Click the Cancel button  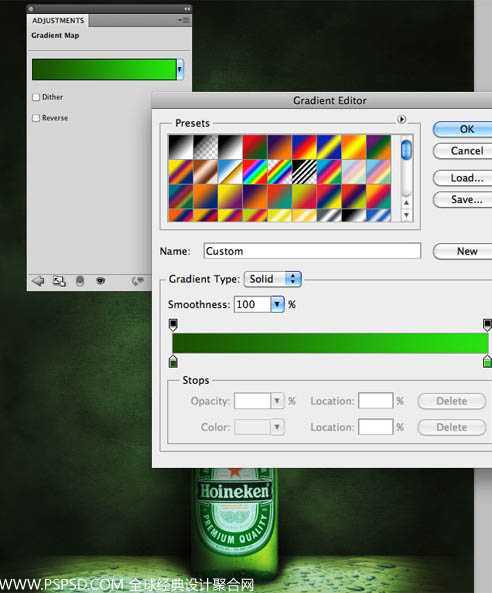[x=463, y=151]
